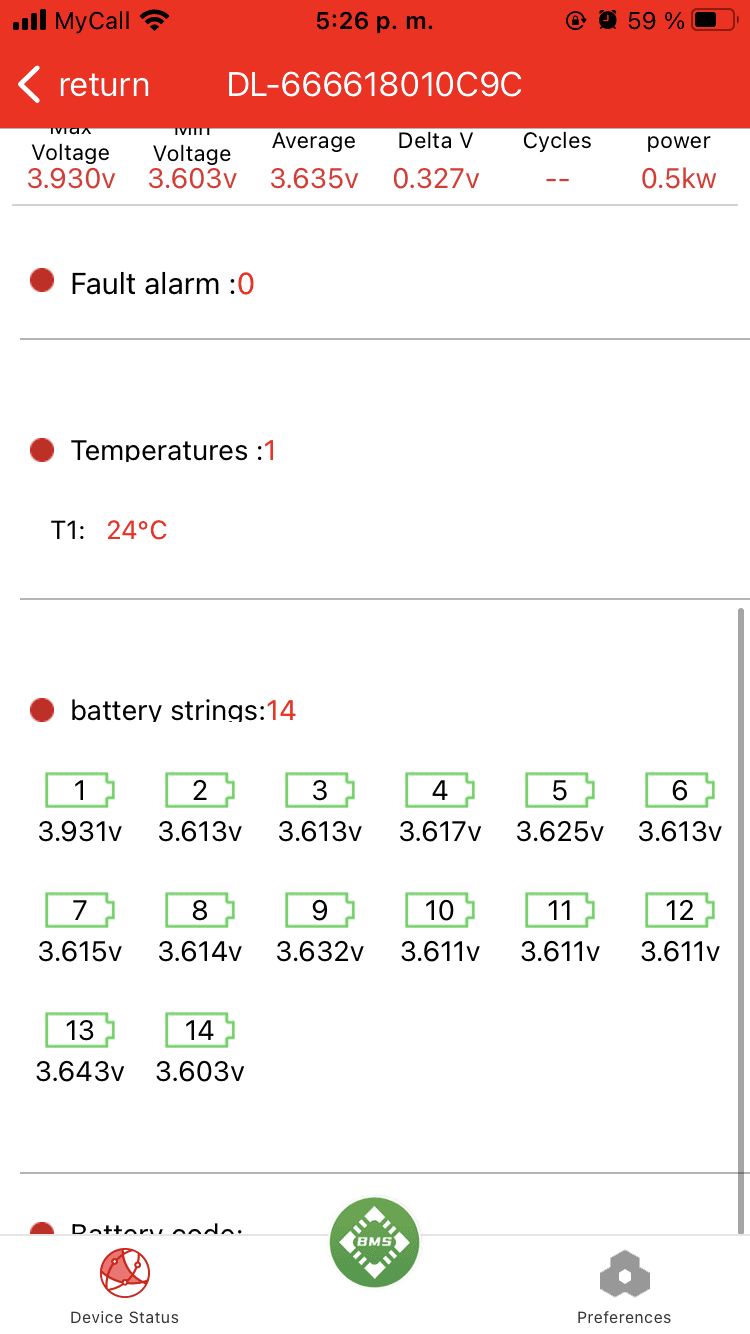This screenshot has height=1334, width=750.
Task: Tap the phone battery status icon
Action: (719, 21)
